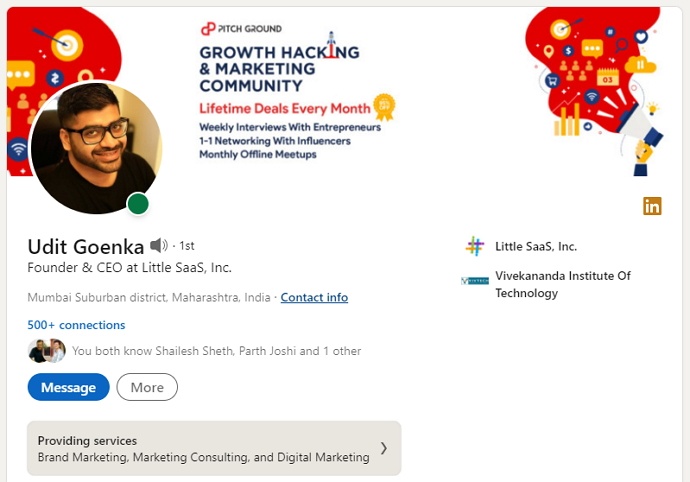
Task: Click the '1-1 Networking With Influencers' banner line
Action: 275,141
